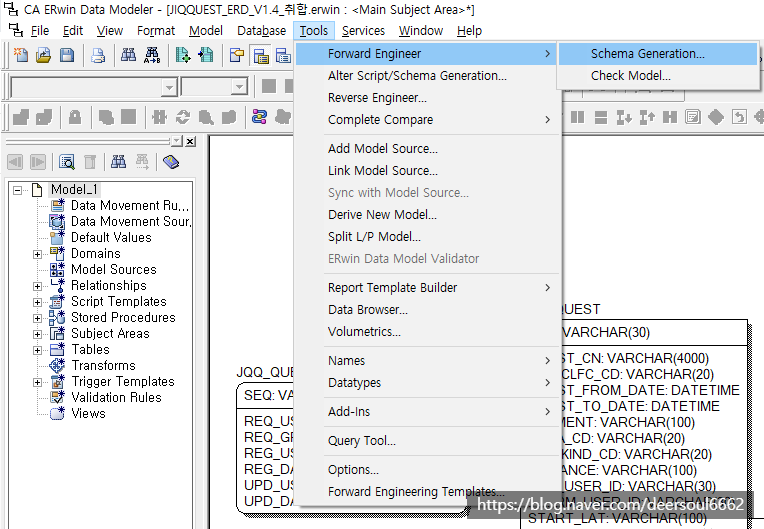Click the Help book icon in Model Explorer
The image size is (764, 529).
171,162
